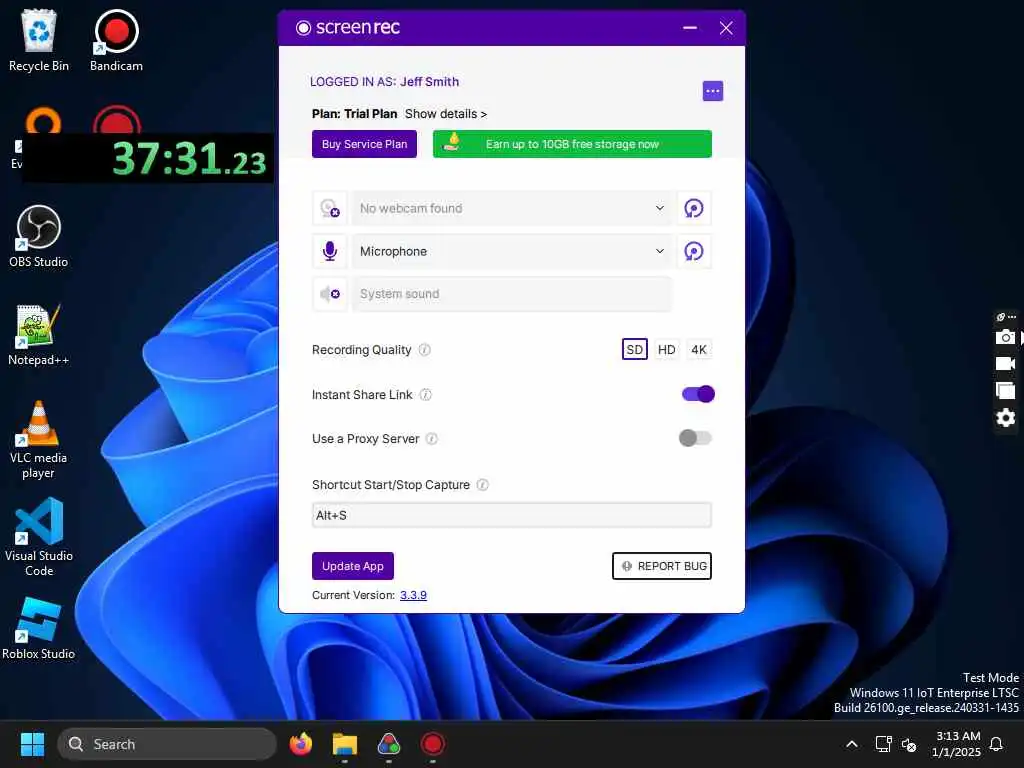Image resolution: width=1024 pixels, height=768 pixels.
Task: Open Firefox from the taskbar
Action: point(300,744)
